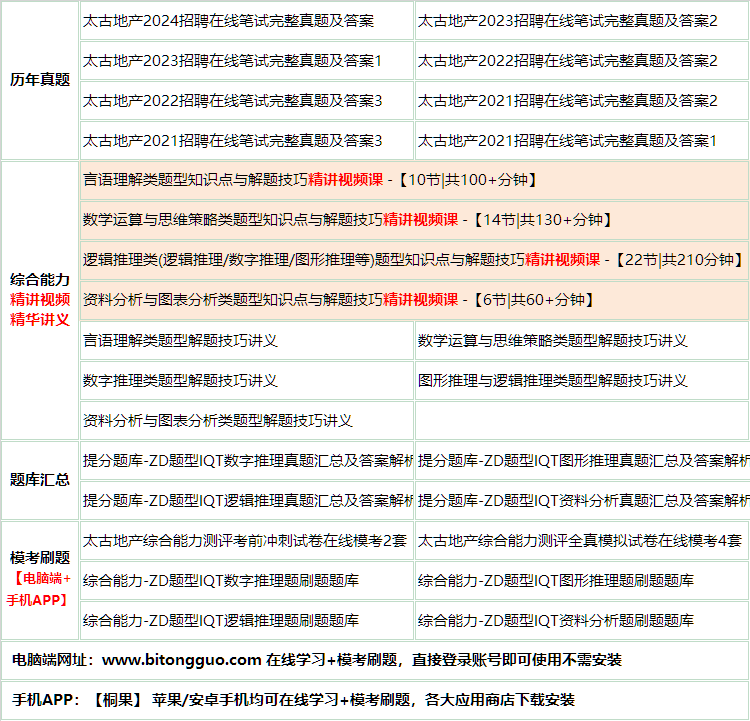This screenshot has height=721, width=750.
Task: Open 太古地产2023招聘在线笔试完整真题及答案2
Action: coord(567,21)
